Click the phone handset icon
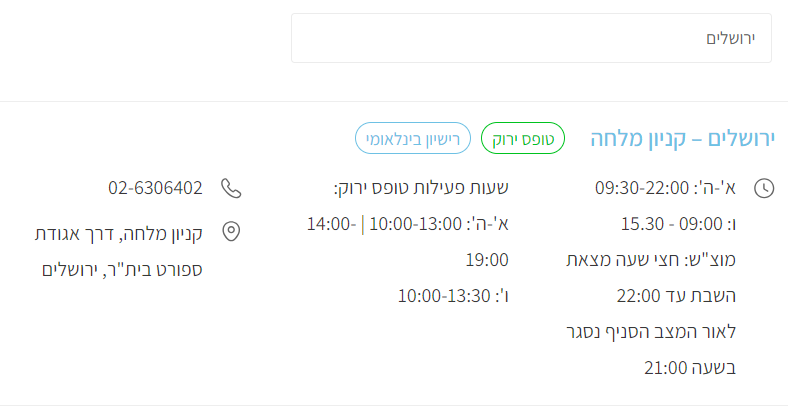The image size is (788, 407). pyautogui.click(x=231, y=188)
